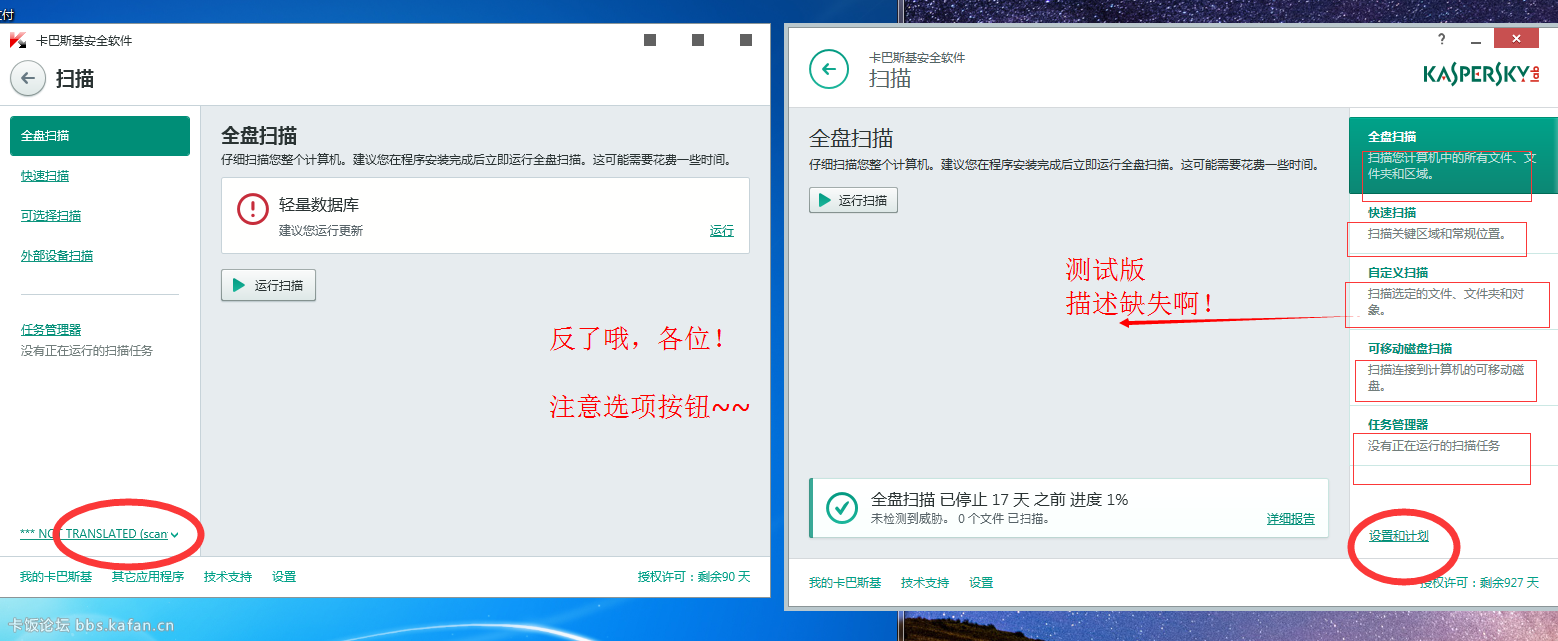Click 轻量数据库 heading in update card
The height and width of the screenshot is (641, 1558).
(x=319, y=205)
